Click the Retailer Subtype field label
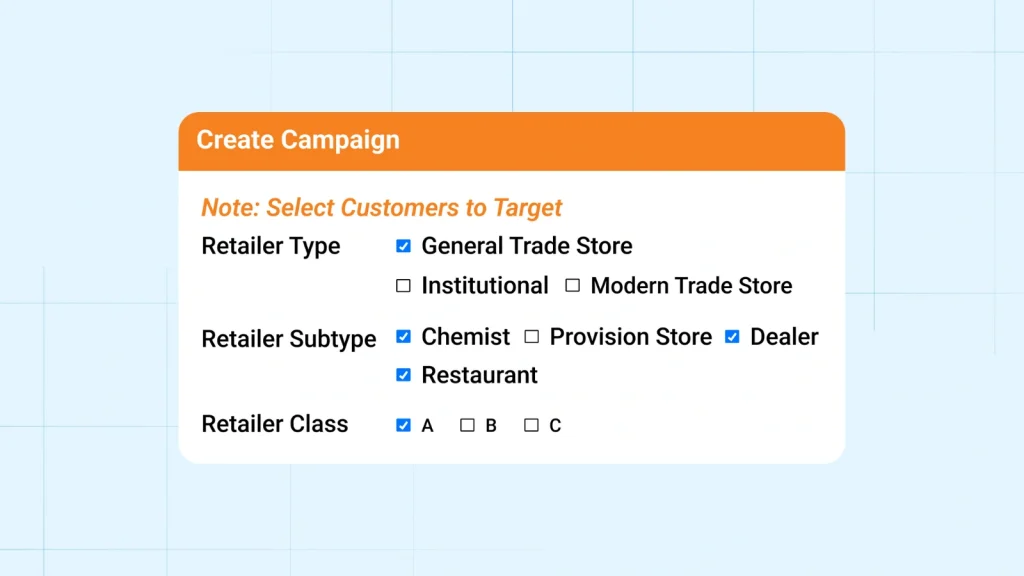The image size is (1024, 576). coord(288,339)
